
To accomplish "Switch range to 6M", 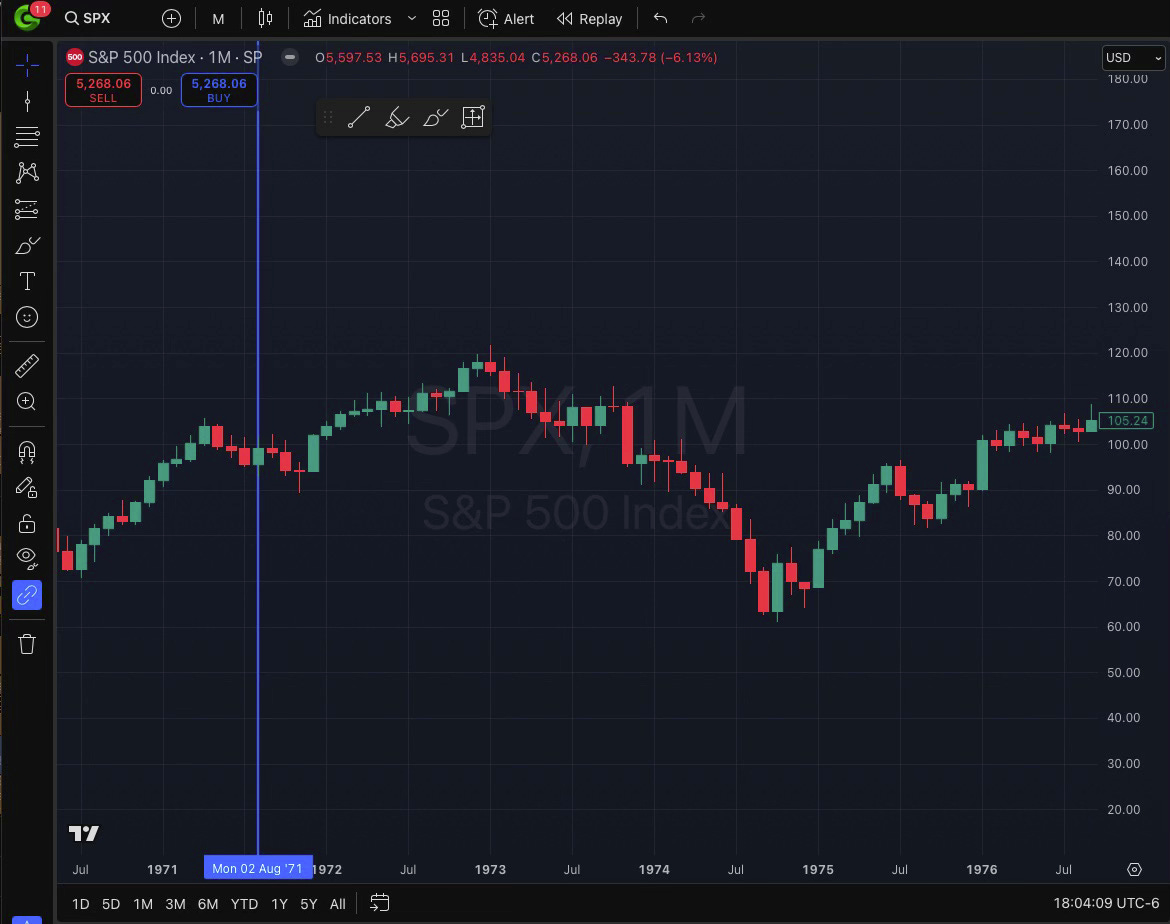I will [x=207, y=904].
